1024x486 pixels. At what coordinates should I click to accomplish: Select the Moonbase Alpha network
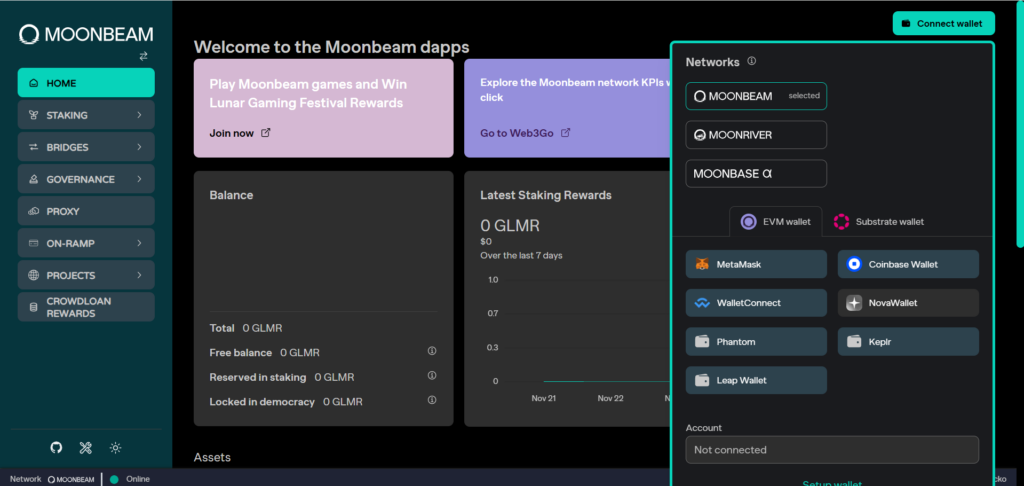coord(756,174)
